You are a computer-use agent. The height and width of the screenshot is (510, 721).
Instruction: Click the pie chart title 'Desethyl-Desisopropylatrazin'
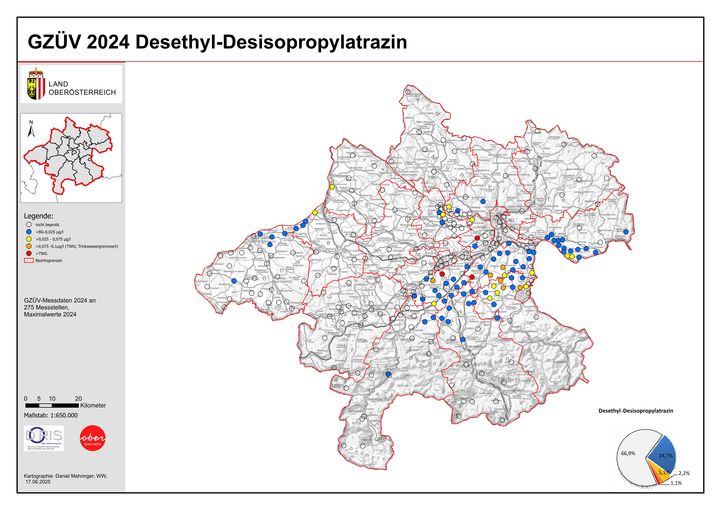pos(642,411)
